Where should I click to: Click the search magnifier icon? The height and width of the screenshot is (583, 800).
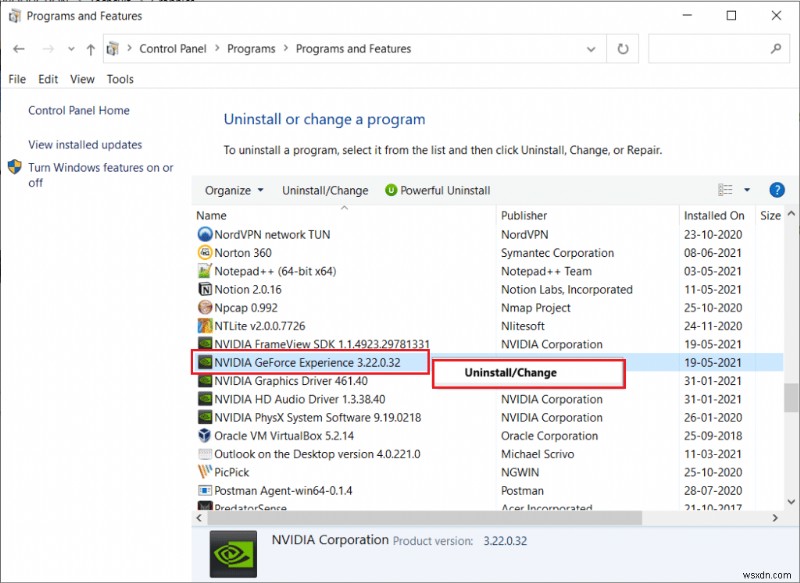pyautogui.click(x=776, y=49)
